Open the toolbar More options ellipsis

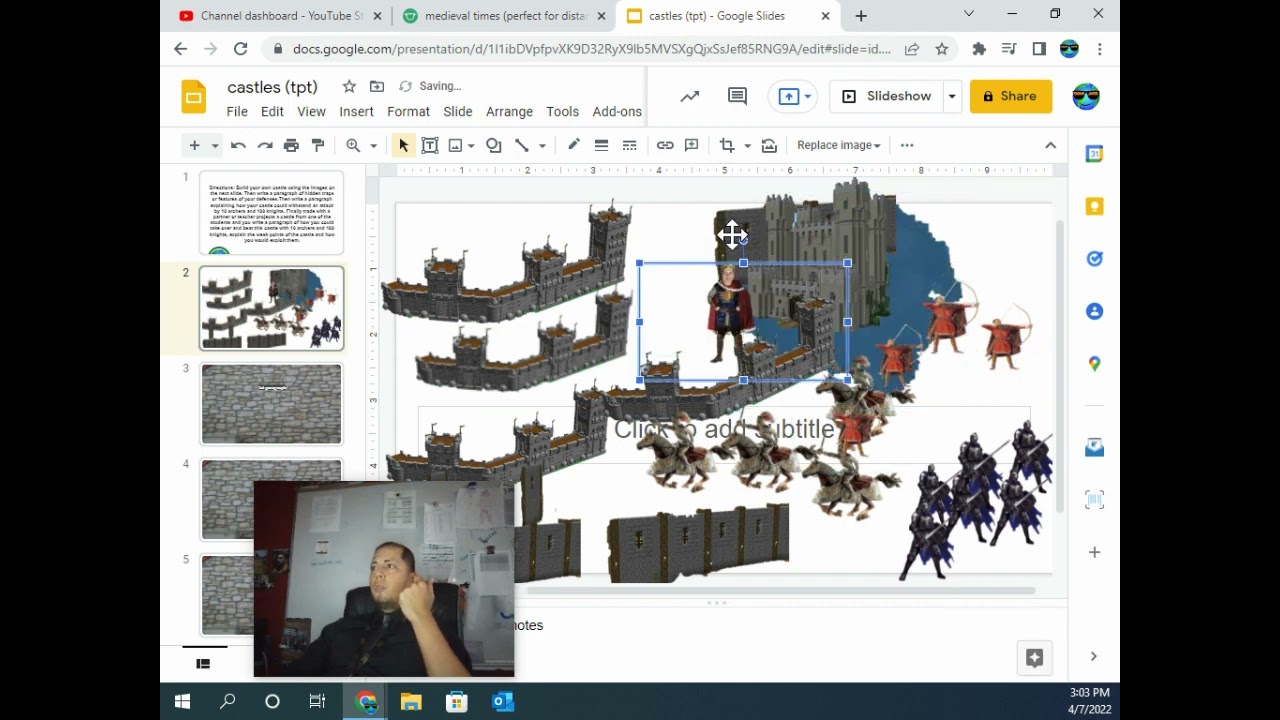pyautogui.click(x=907, y=145)
